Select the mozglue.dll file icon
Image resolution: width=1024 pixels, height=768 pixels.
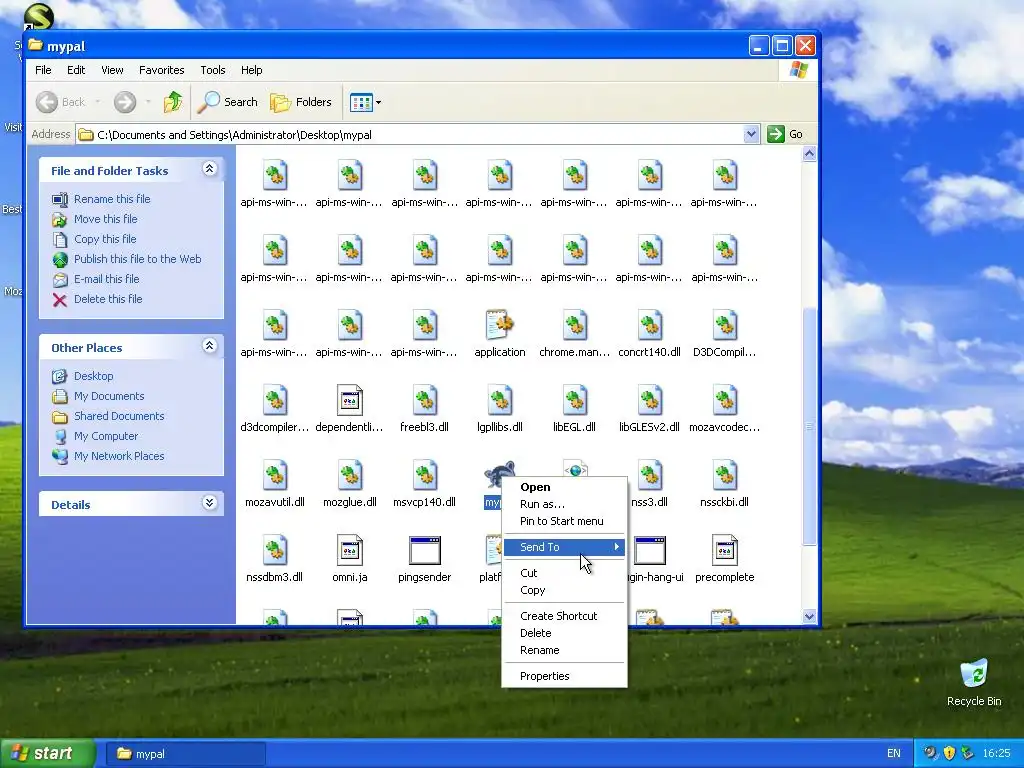(x=350, y=475)
